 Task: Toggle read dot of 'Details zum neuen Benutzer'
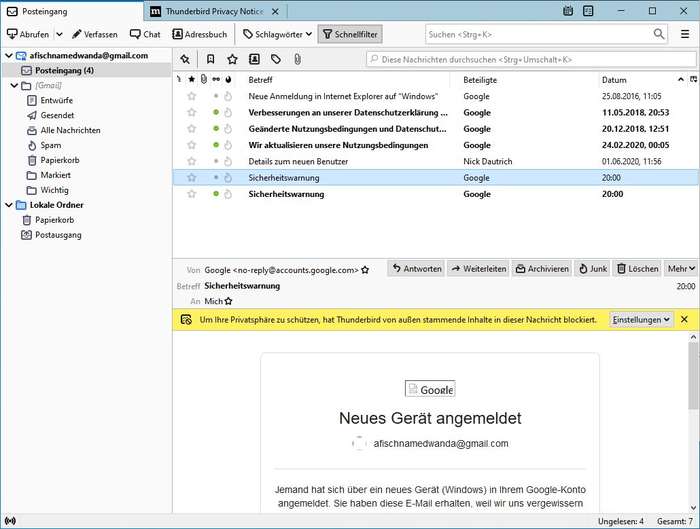click(216, 161)
